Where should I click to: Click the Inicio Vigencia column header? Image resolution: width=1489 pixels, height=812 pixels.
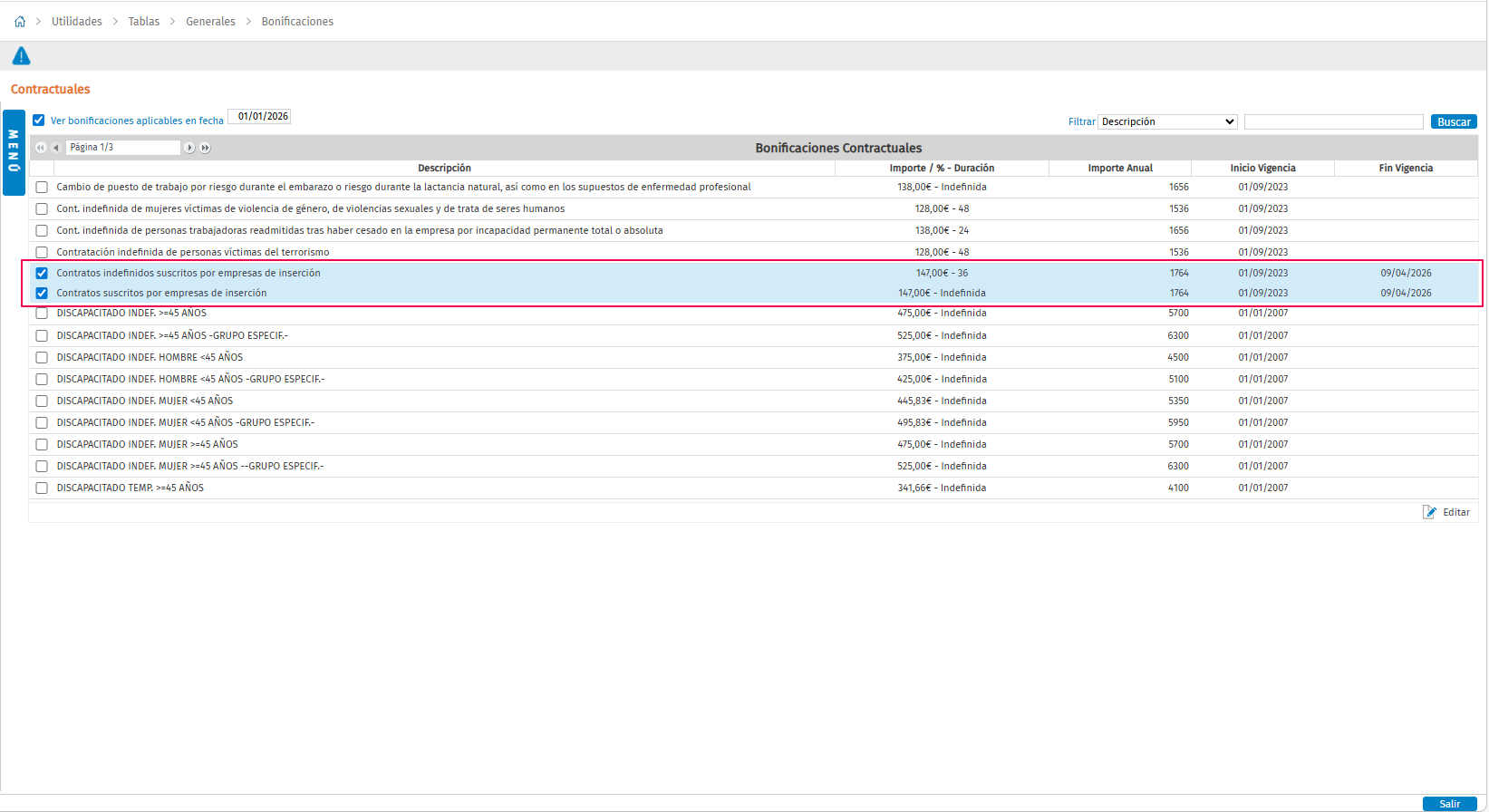(1262, 169)
